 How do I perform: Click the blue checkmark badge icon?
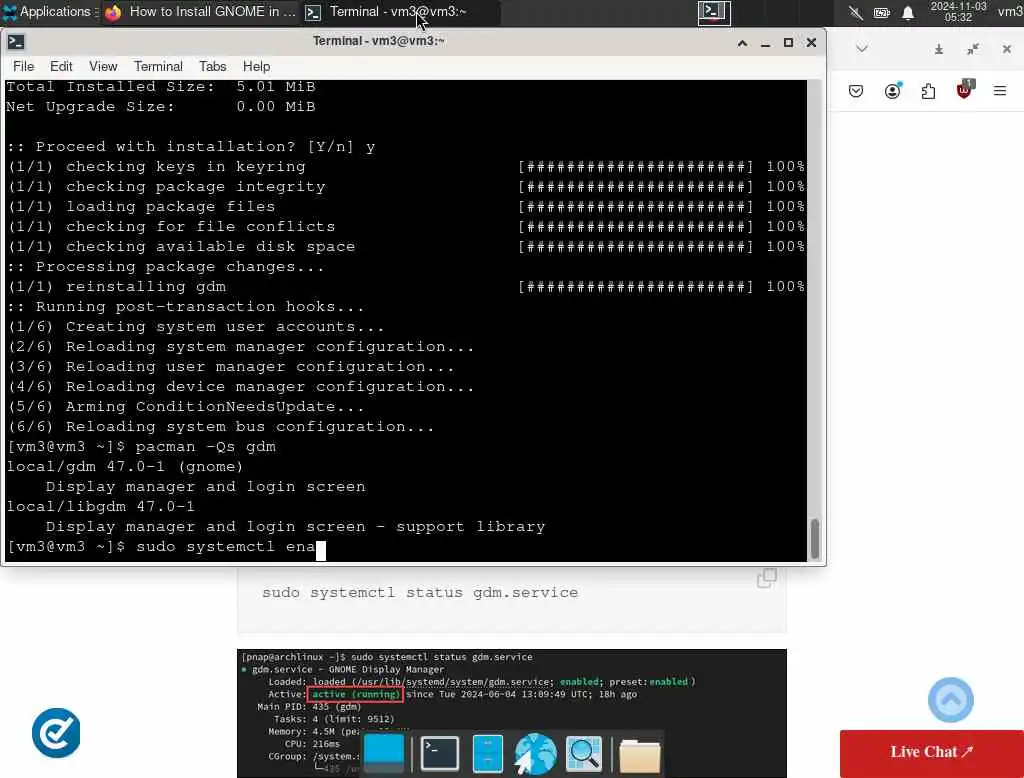(x=56, y=733)
